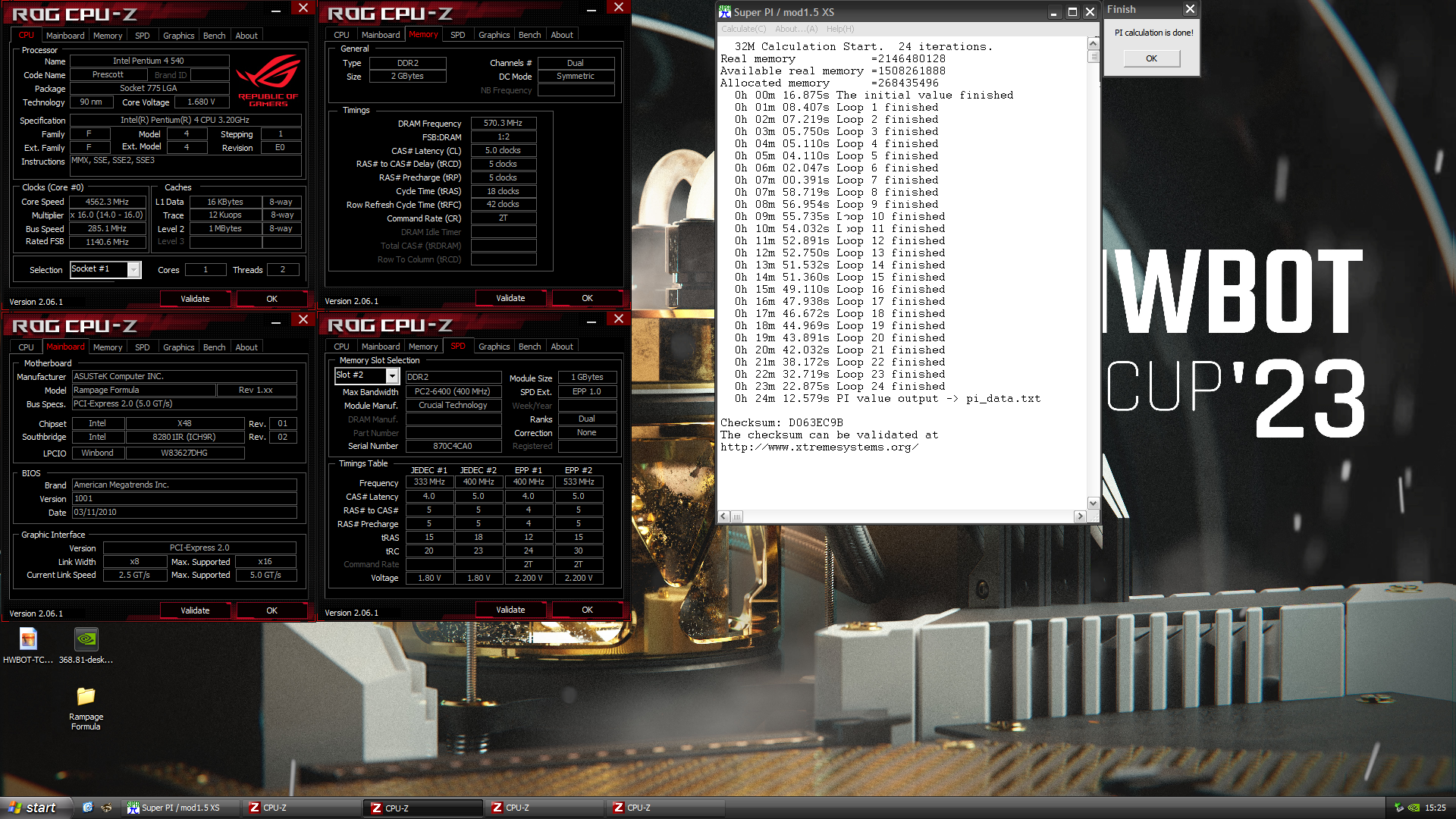Click the DRAM Frequency value 570.3 MHz
Image resolution: width=1456 pixels, height=819 pixels.
pyautogui.click(x=503, y=123)
